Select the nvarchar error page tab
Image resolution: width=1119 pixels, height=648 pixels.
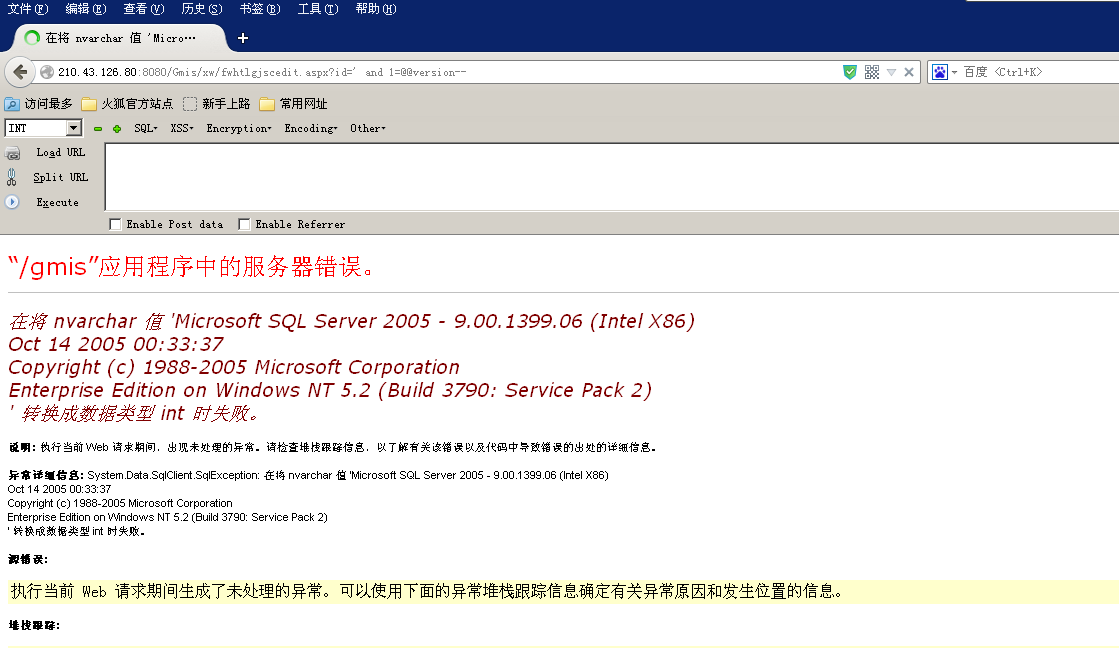pyautogui.click(x=118, y=38)
